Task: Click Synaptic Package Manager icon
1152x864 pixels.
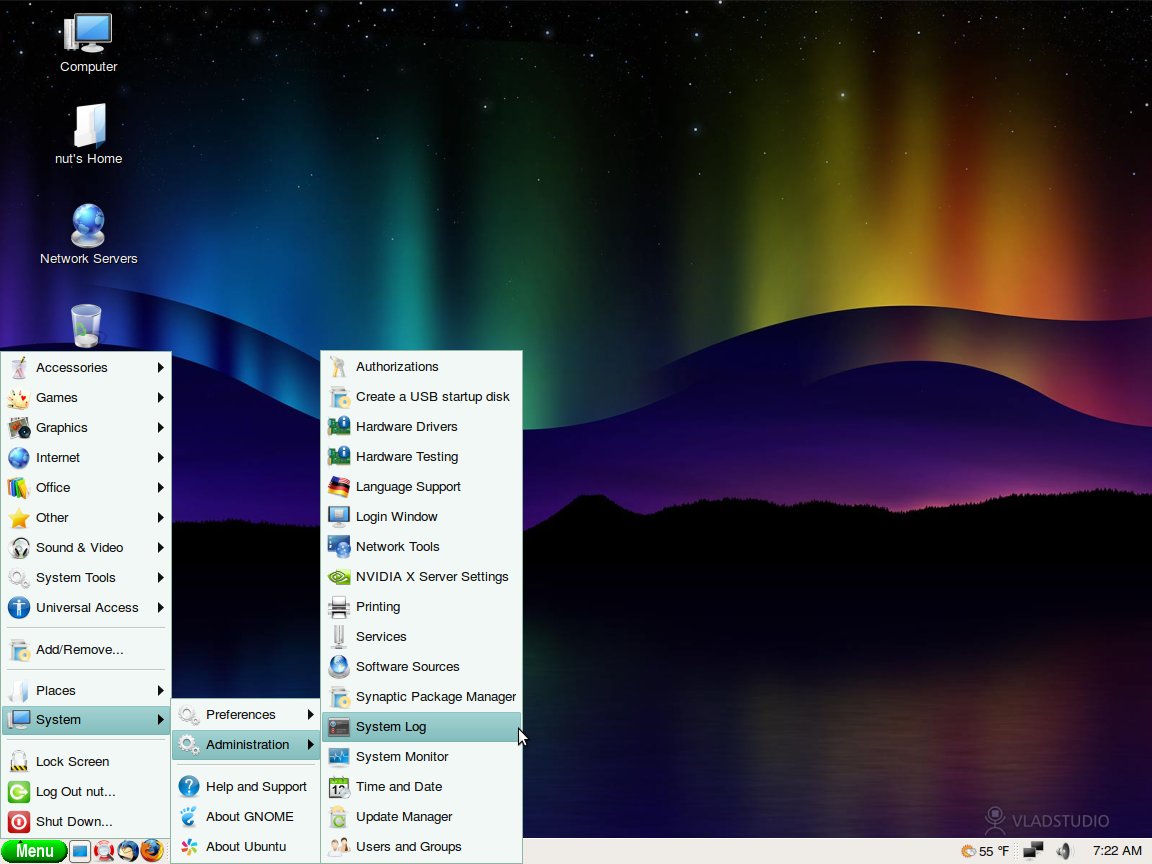Action: click(x=339, y=696)
